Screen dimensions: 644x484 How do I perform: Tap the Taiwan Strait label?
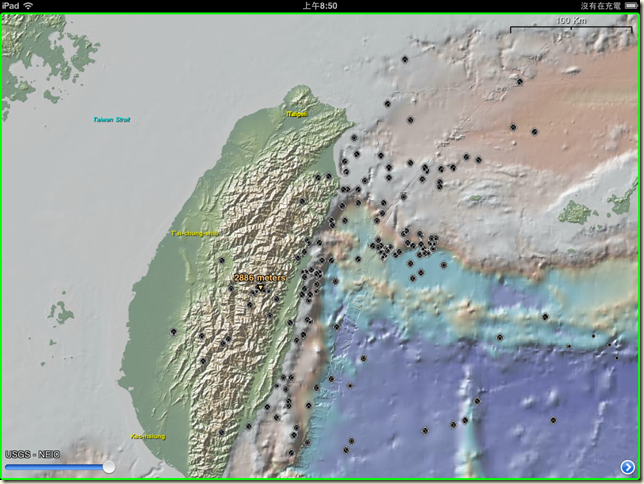111,120
